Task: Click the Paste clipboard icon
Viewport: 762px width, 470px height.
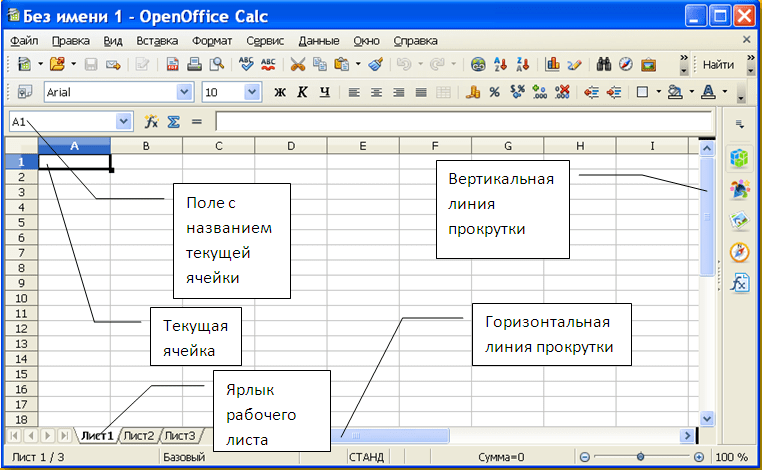Action: point(342,64)
